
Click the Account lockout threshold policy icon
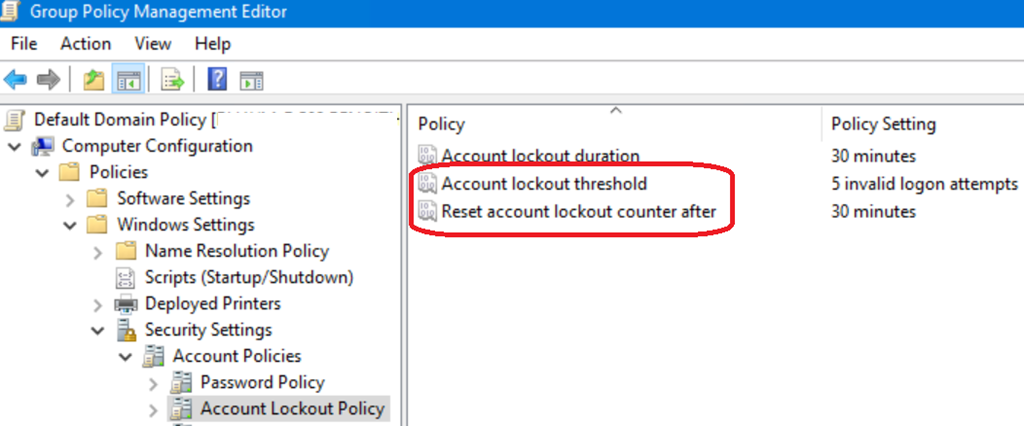(428, 184)
